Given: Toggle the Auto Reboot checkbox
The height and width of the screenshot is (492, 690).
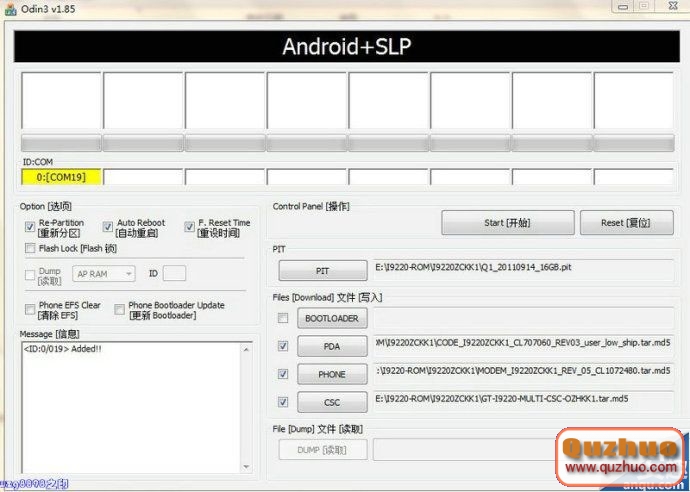Looking at the screenshot, I should 107,227.
